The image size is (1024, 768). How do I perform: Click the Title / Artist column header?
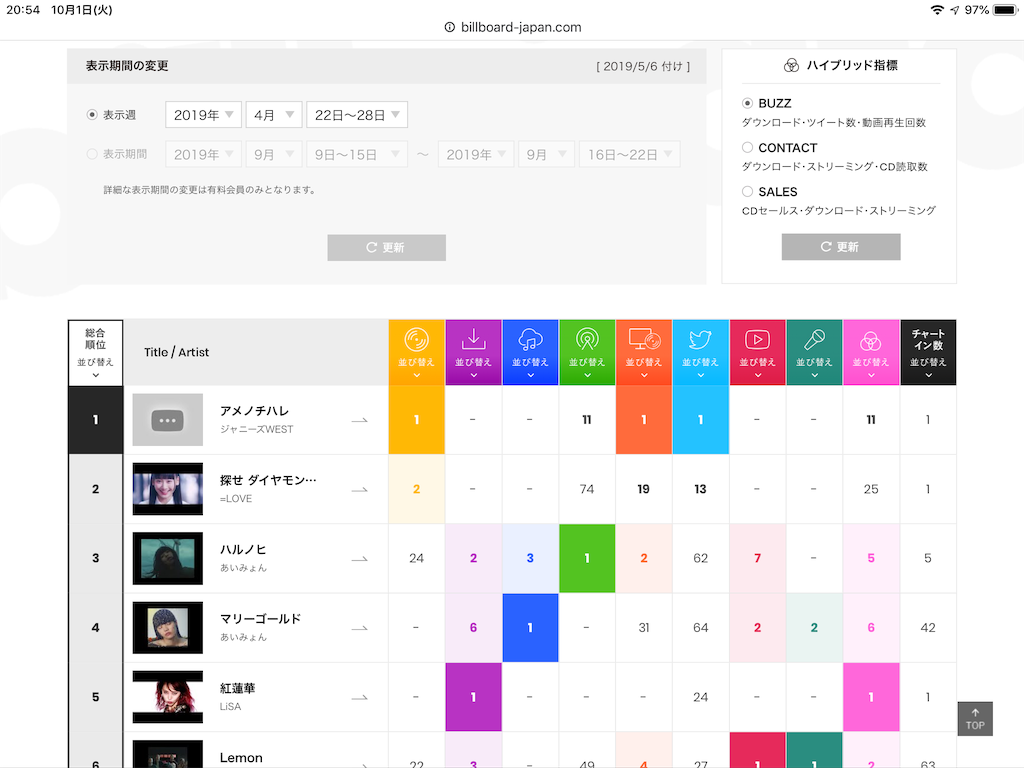tap(176, 352)
